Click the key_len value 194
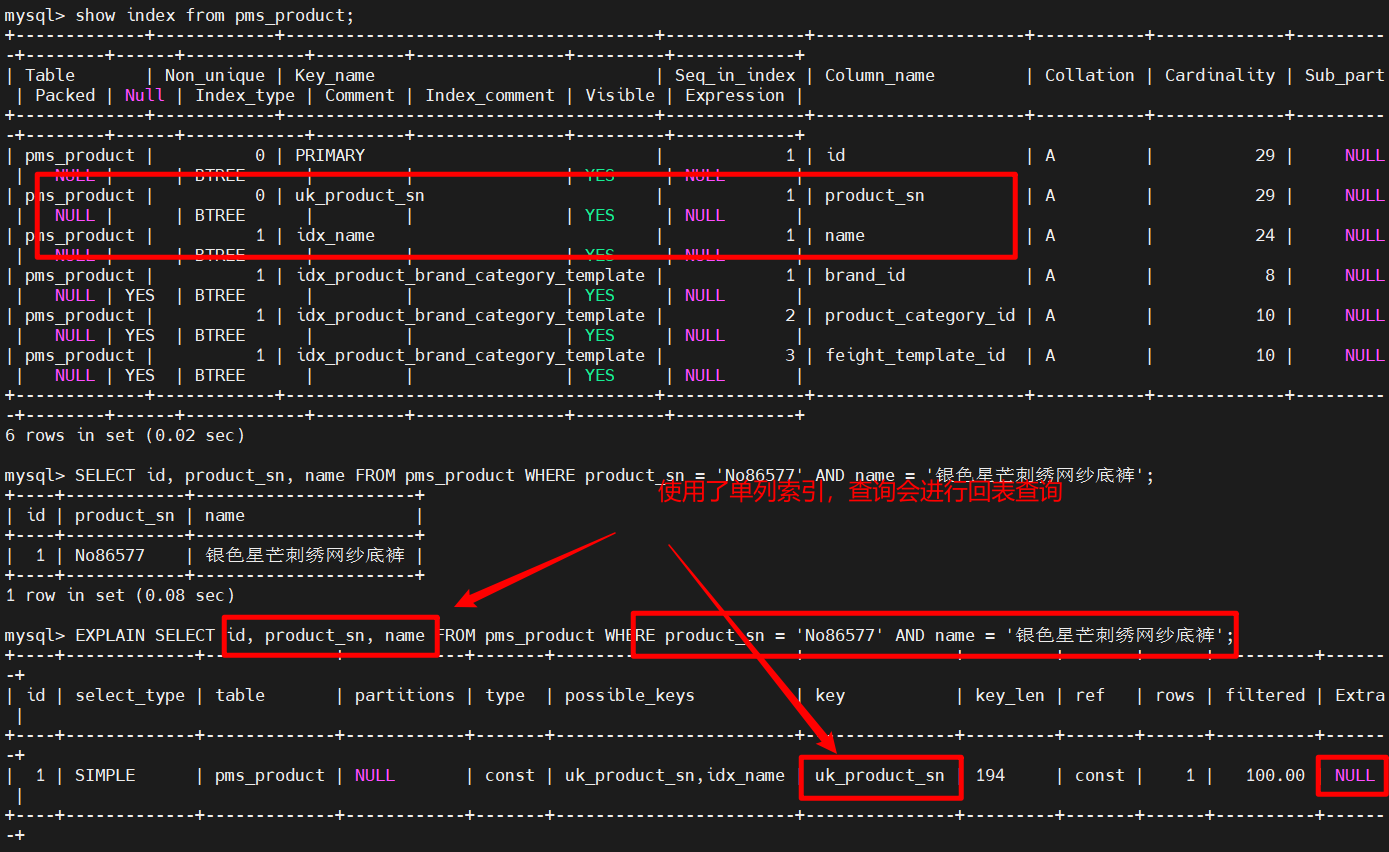Screen dimensions: 1389x852 [x=990, y=776]
